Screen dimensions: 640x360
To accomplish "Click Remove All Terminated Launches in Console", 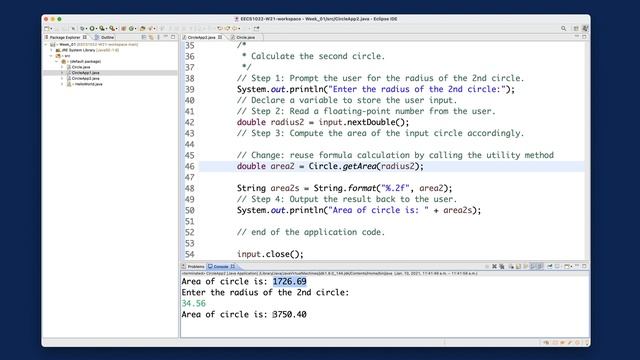I will point(502,267).
